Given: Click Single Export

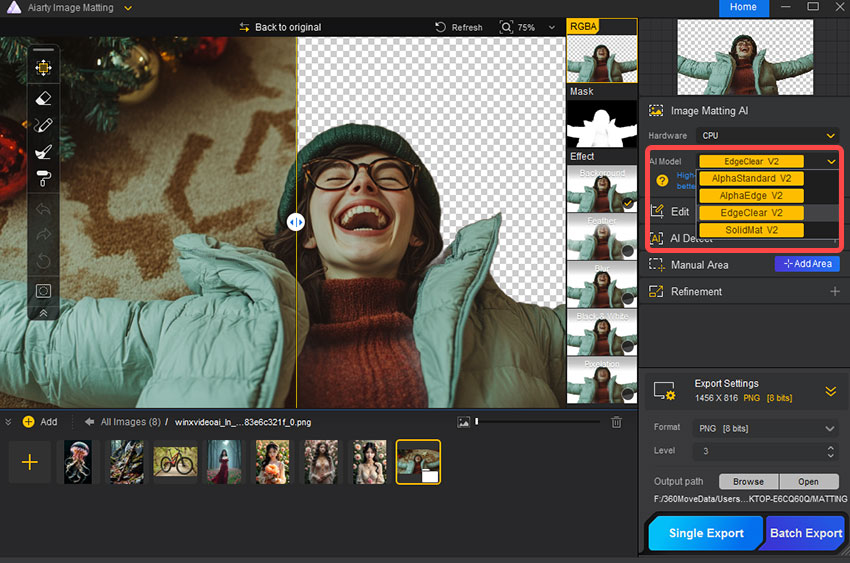Looking at the screenshot, I should [x=706, y=533].
